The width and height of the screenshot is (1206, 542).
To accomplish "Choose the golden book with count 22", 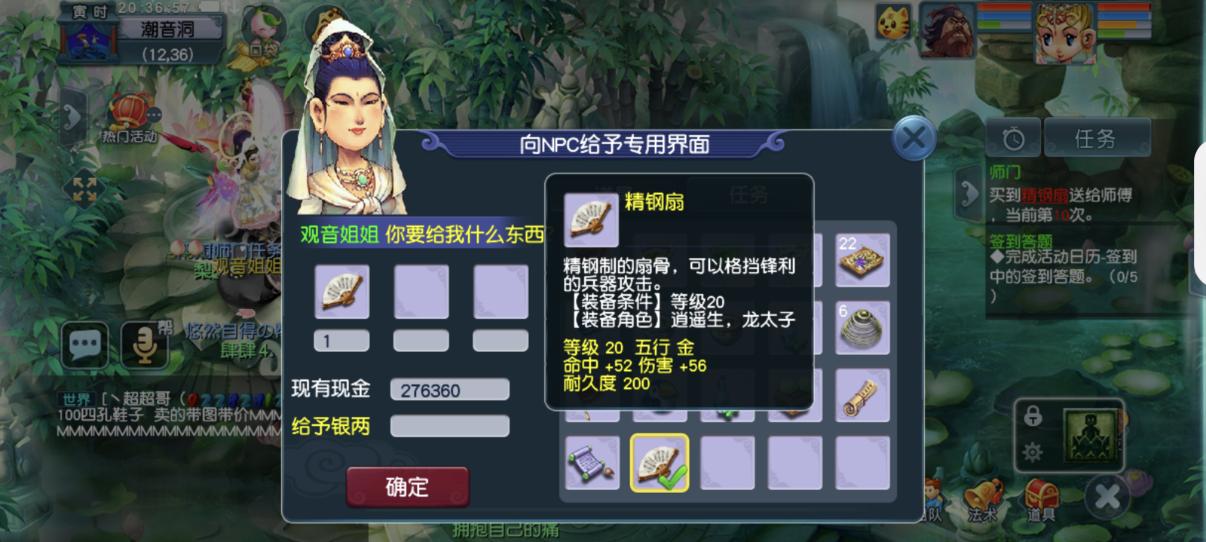I will click(x=863, y=261).
